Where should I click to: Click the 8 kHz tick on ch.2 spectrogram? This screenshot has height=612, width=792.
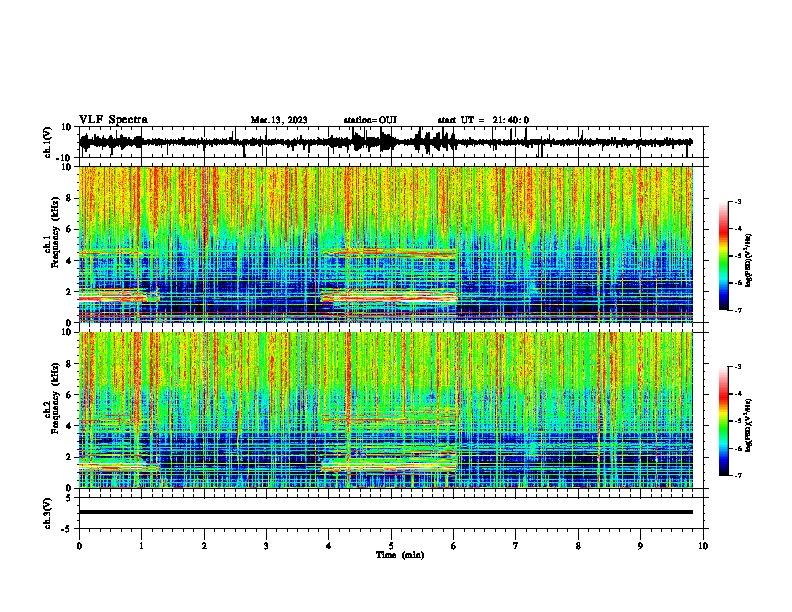[x=69, y=364]
